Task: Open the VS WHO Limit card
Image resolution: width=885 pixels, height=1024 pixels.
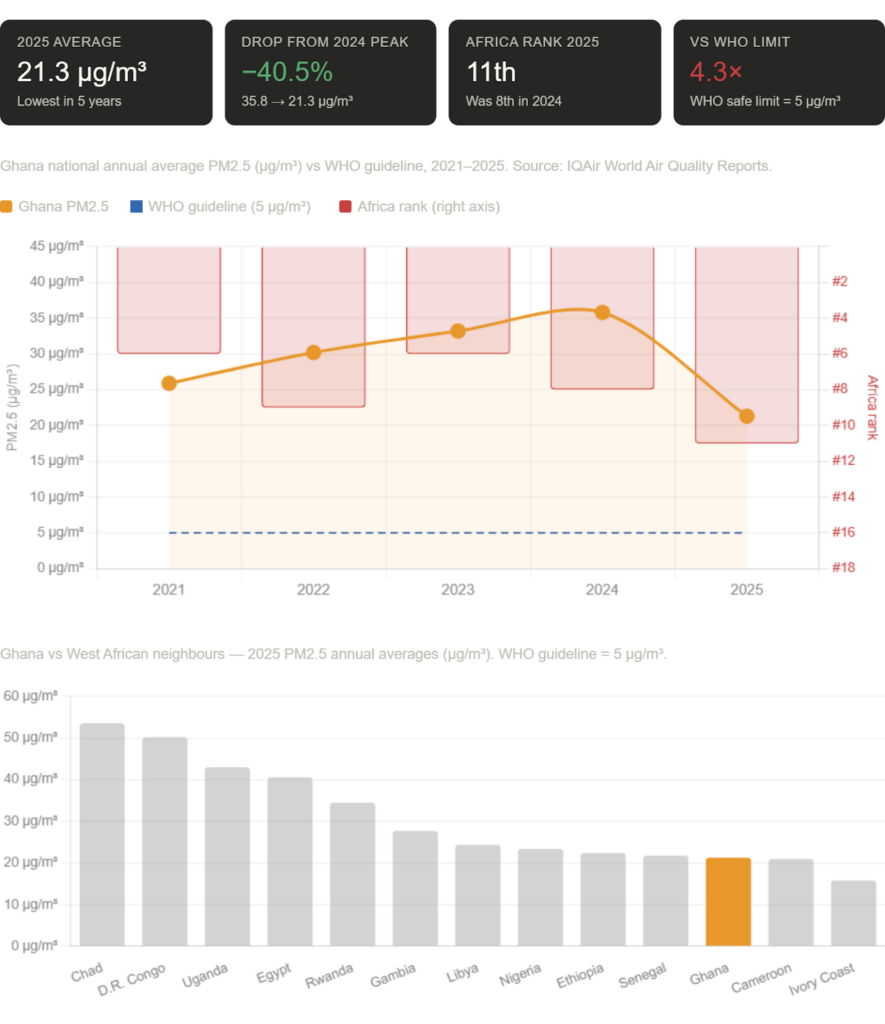Action: tap(778, 72)
